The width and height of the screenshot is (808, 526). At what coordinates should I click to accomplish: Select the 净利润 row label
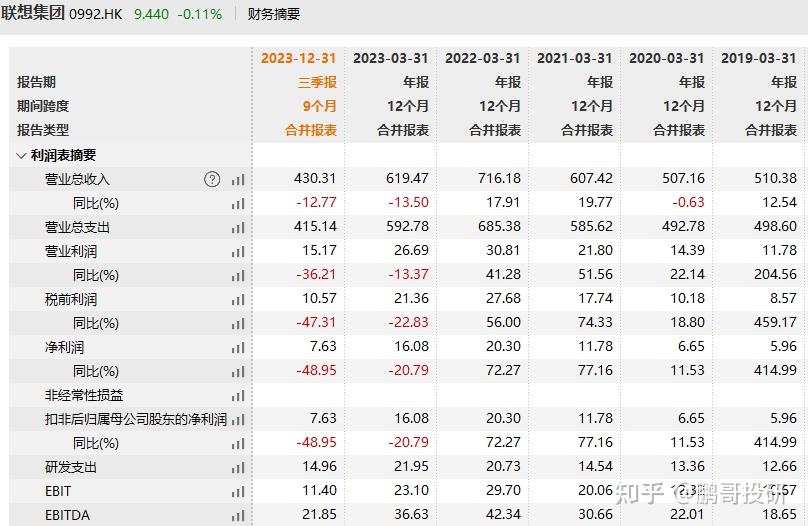tap(64, 347)
